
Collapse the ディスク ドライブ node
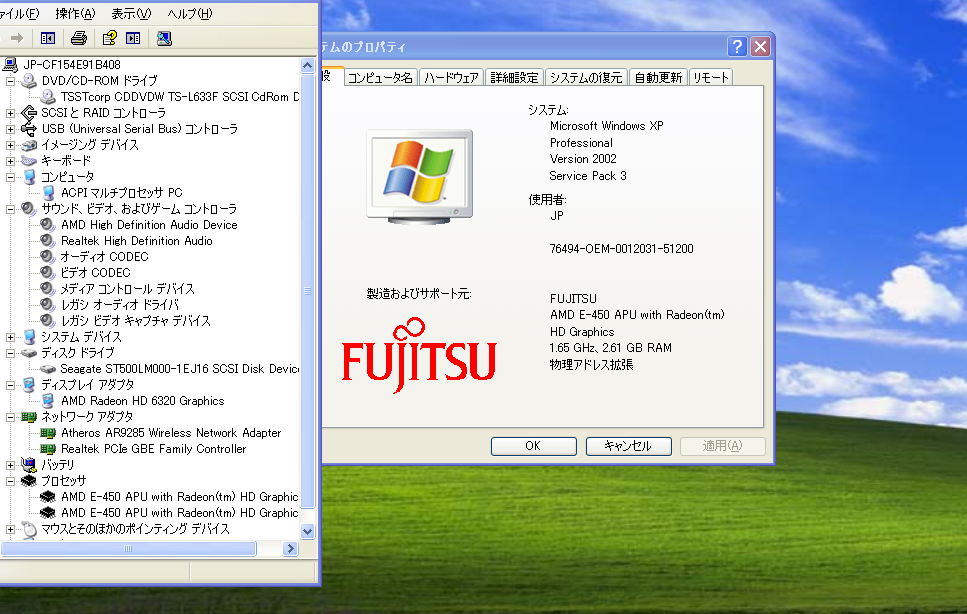(x=10, y=353)
